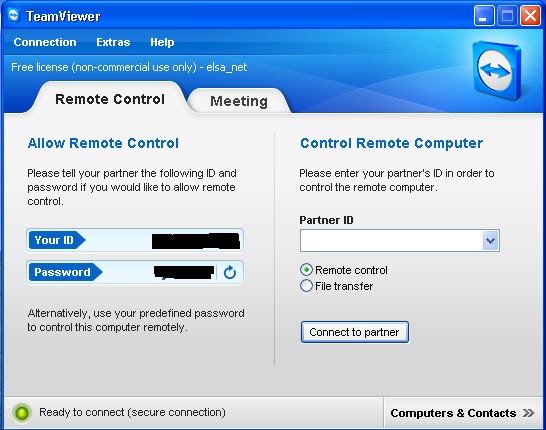
Task: Click the Password field value
Action: (x=184, y=272)
